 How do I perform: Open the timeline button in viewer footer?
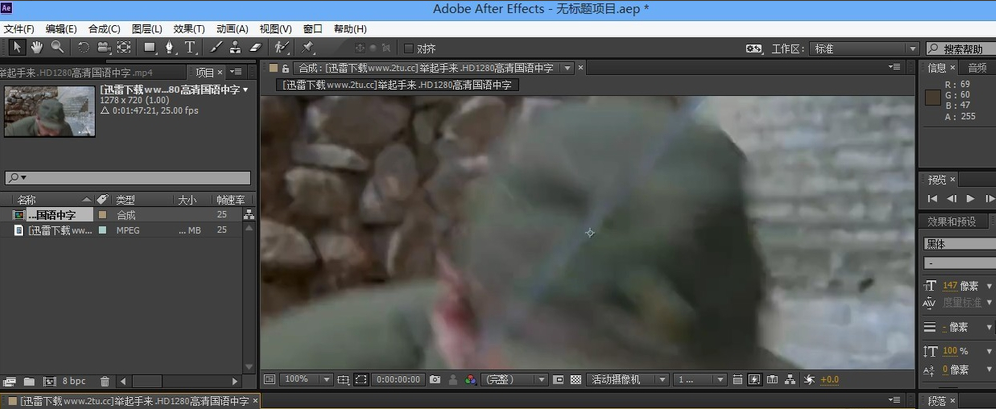[x=772, y=380]
